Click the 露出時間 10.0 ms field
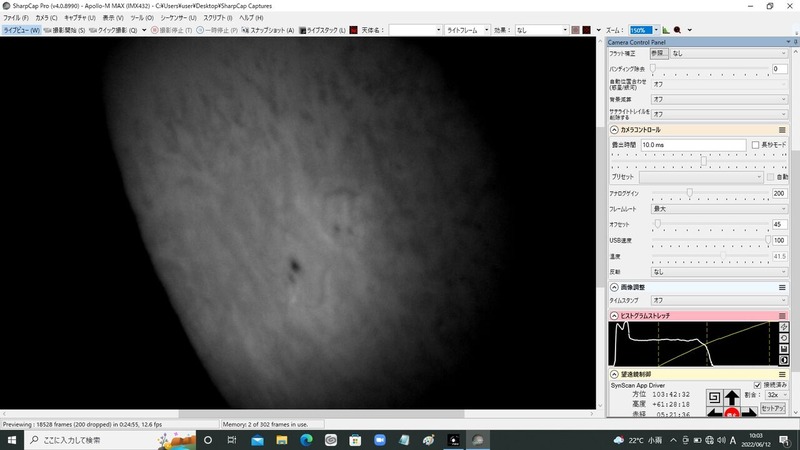 tap(693, 145)
